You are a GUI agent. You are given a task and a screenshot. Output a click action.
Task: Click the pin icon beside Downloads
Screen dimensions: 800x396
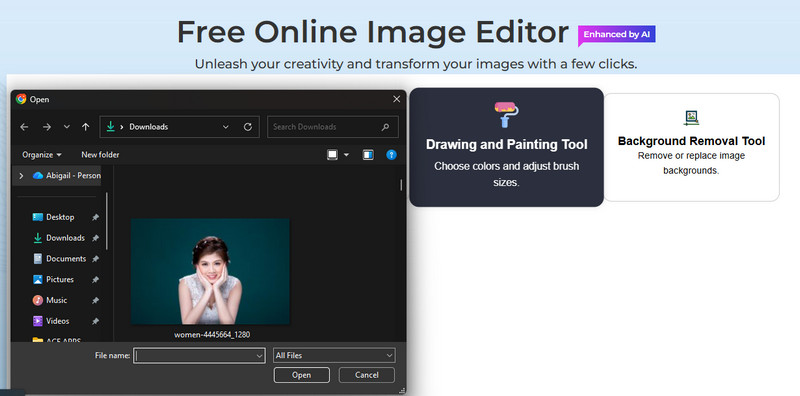(x=95, y=238)
